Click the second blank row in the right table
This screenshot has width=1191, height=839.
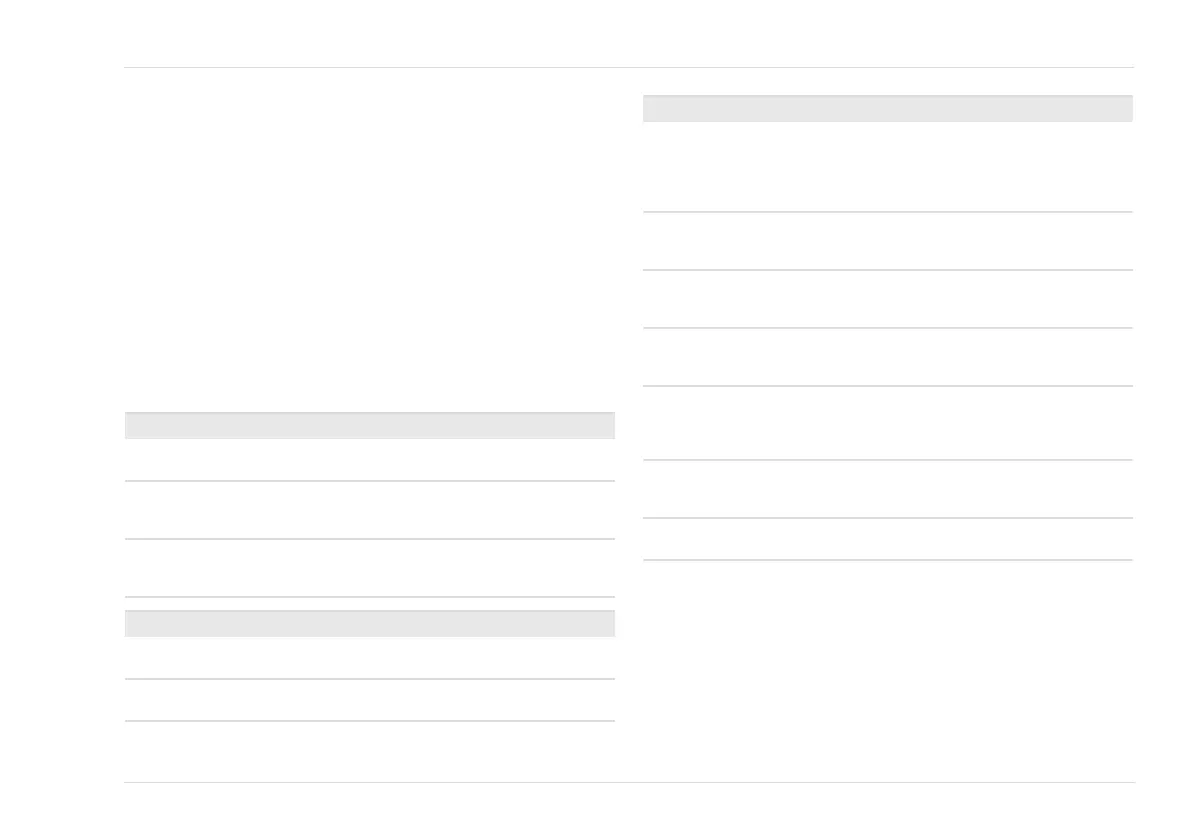[887, 241]
